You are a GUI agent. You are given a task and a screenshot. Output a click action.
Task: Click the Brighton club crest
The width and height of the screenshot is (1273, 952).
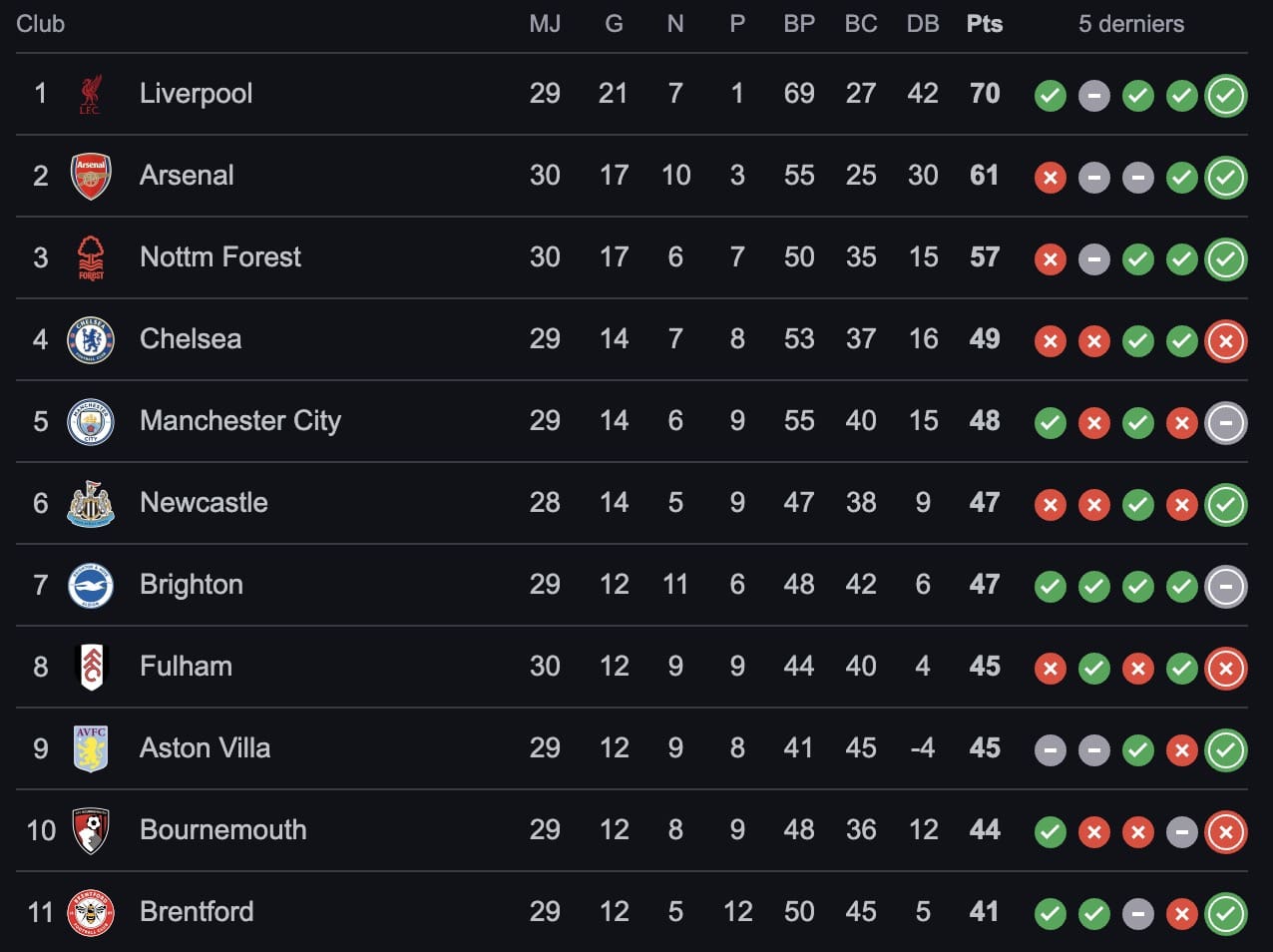91,585
